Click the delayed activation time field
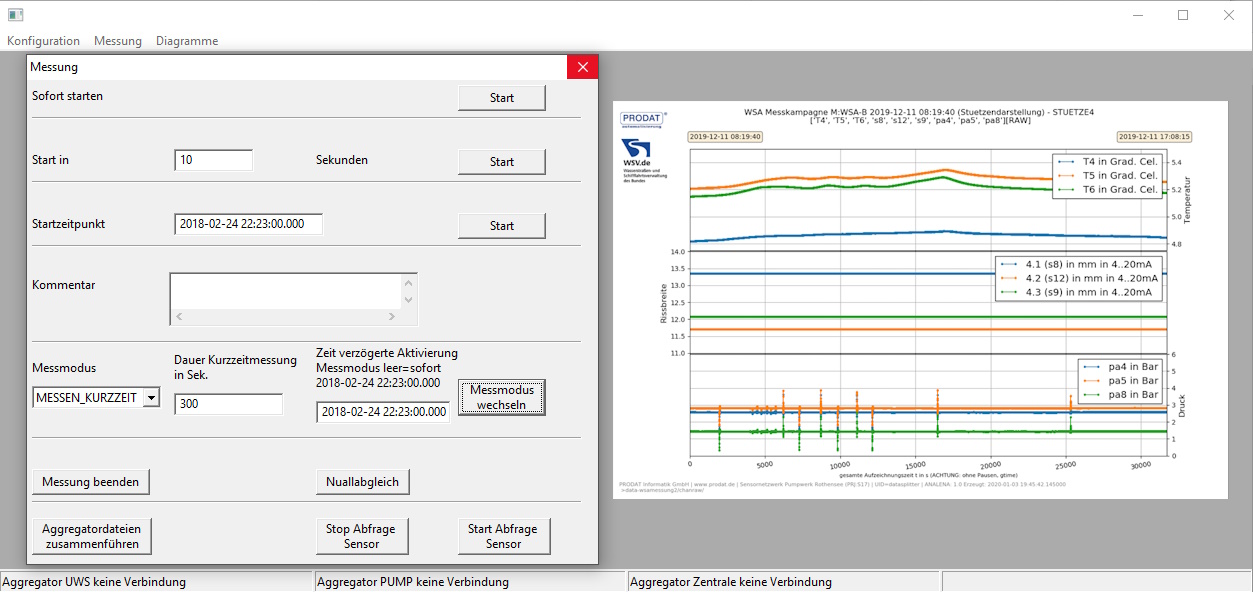 click(x=382, y=411)
